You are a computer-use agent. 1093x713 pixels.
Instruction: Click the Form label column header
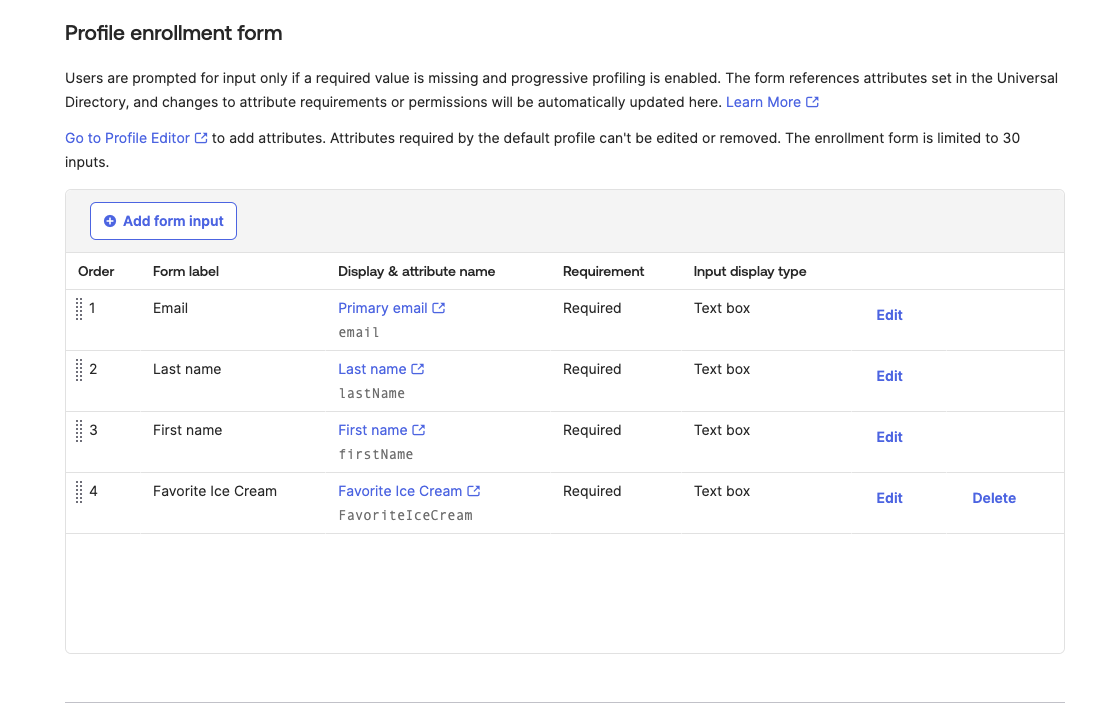(186, 271)
